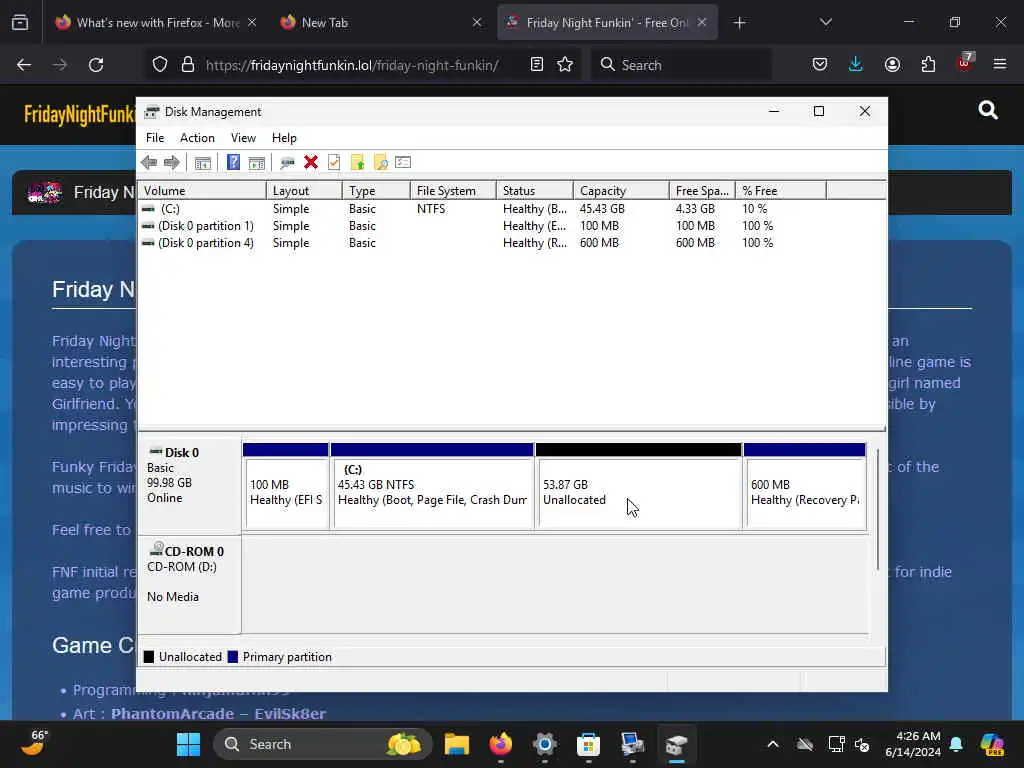Click the Save to Pocket icon
This screenshot has height=768, width=1024.
[820, 65]
